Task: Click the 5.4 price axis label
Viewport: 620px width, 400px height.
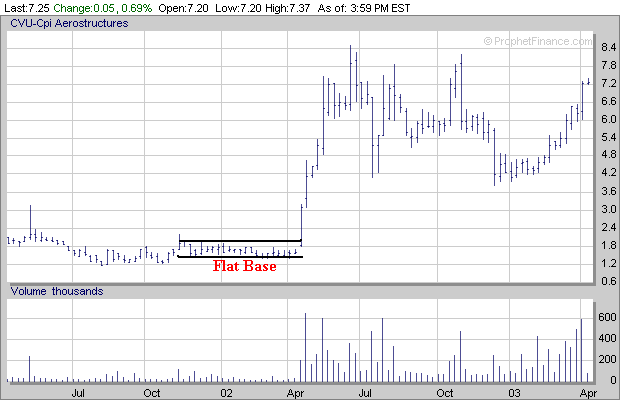Action: (609, 137)
